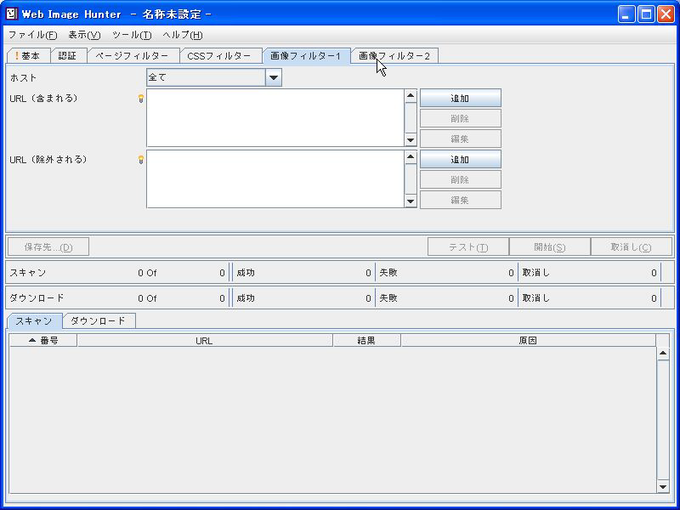Open the ファイル(F) menu
The width and height of the screenshot is (680, 510).
(33, 35)
